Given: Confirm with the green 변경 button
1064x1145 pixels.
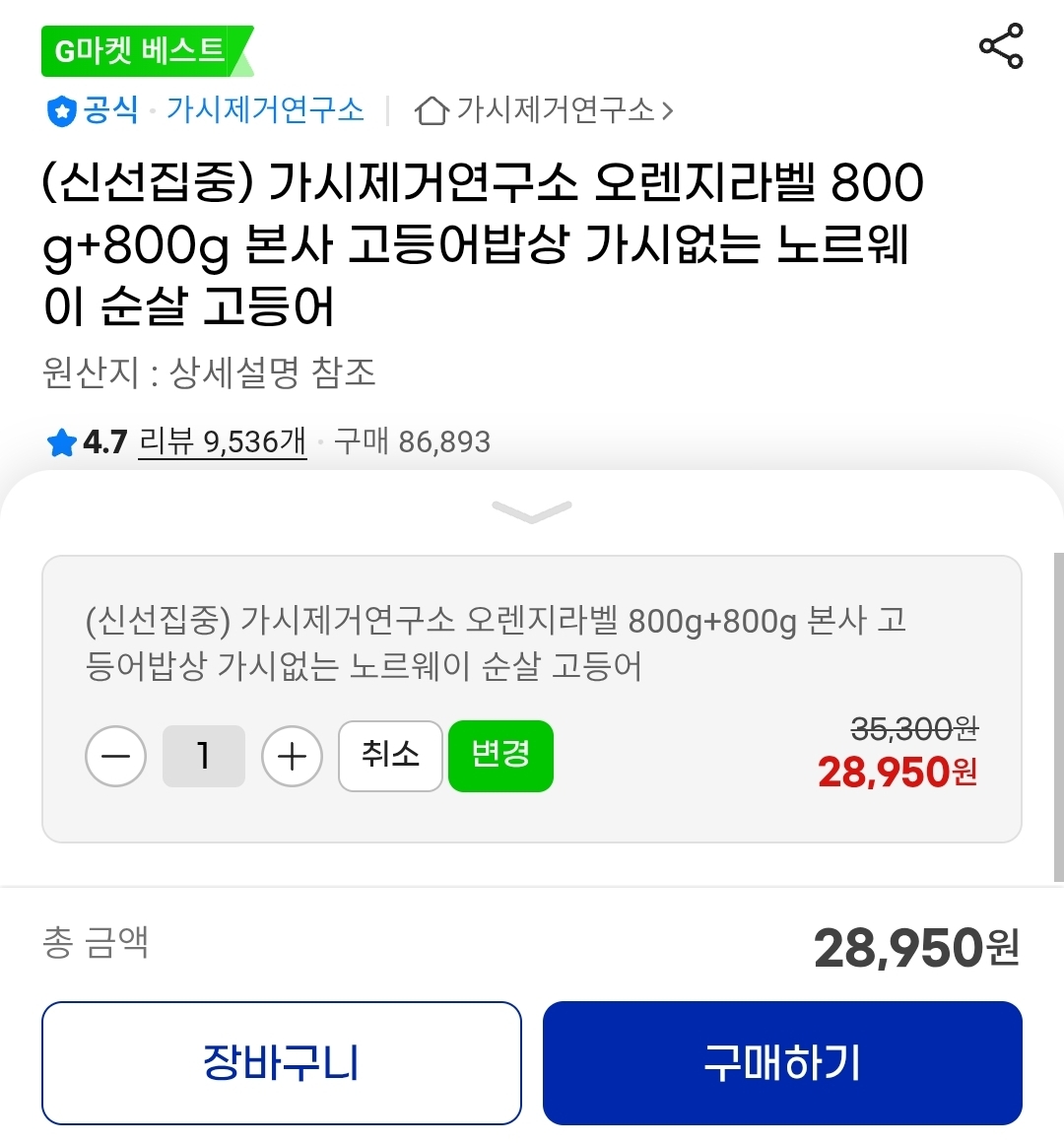Looking at the screenshot, I should pos(500,756).
